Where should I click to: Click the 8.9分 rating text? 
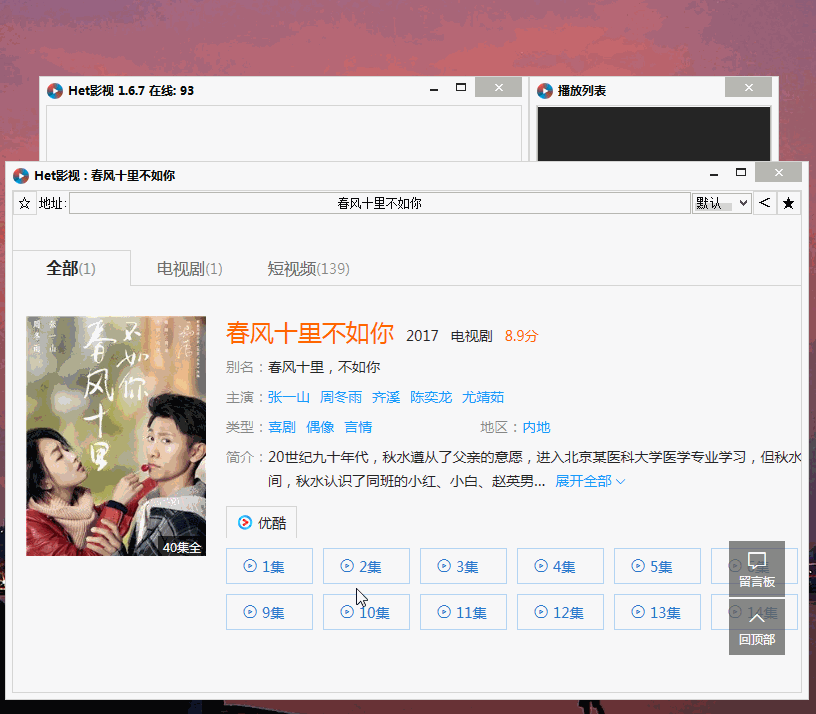pos(521,336)
